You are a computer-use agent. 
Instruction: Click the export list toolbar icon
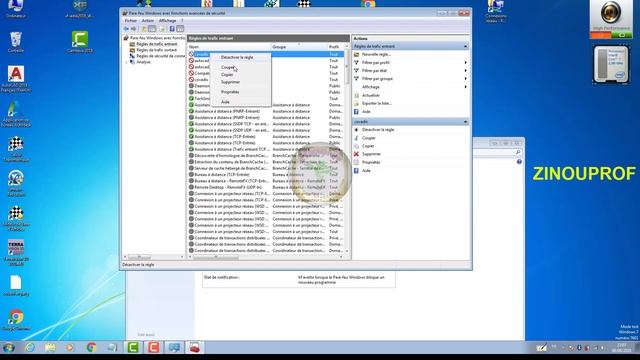[x=162, y=29]
